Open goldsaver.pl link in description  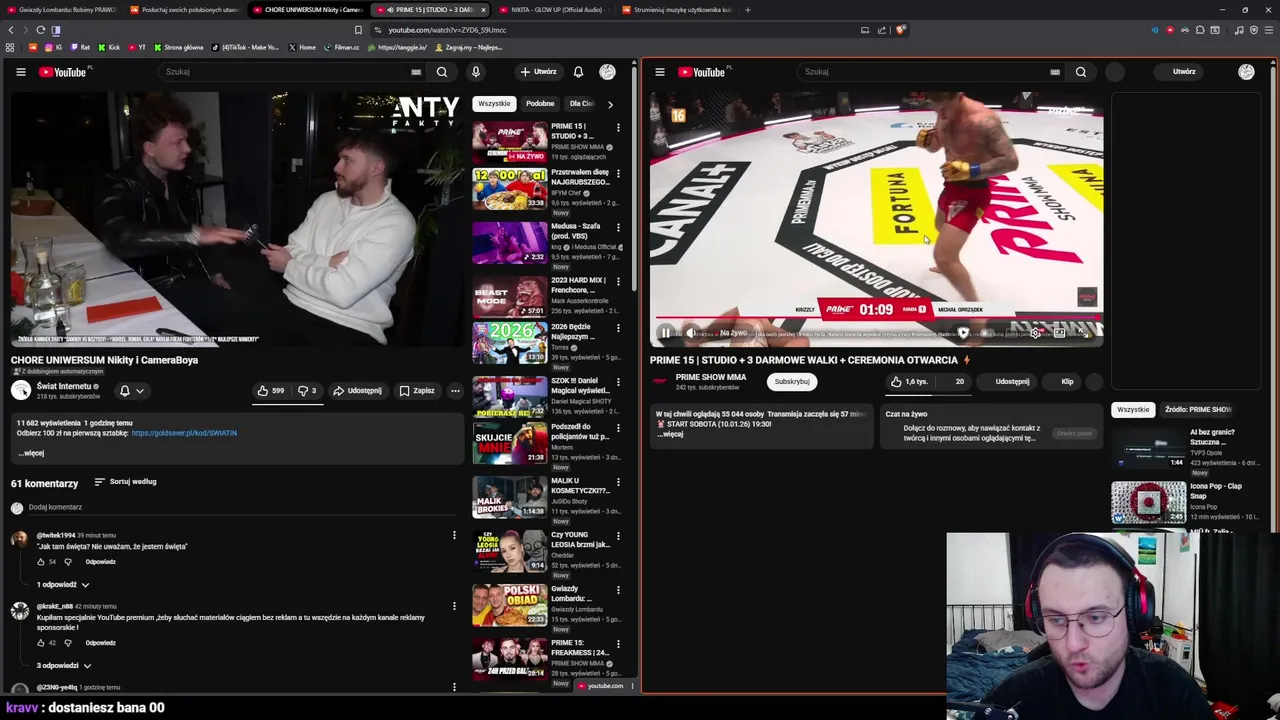[184, 433]
